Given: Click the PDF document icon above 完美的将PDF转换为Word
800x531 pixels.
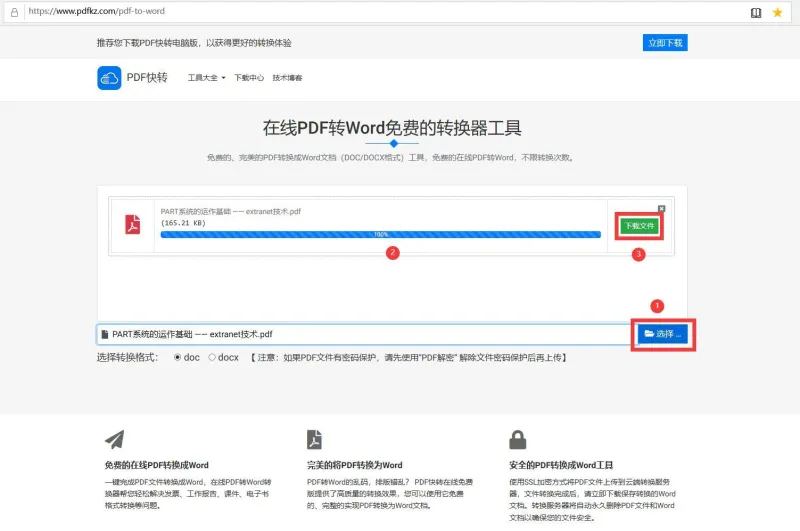Looking at the screenshot, I should pos(314,439).
